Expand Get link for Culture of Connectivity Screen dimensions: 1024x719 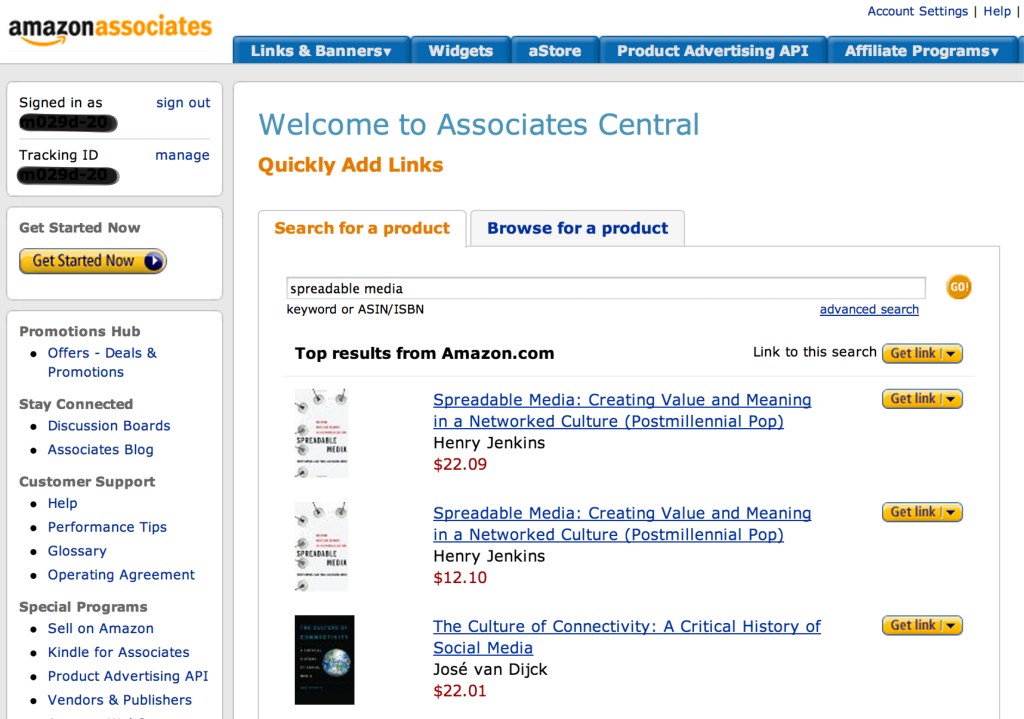coord(922,626)
